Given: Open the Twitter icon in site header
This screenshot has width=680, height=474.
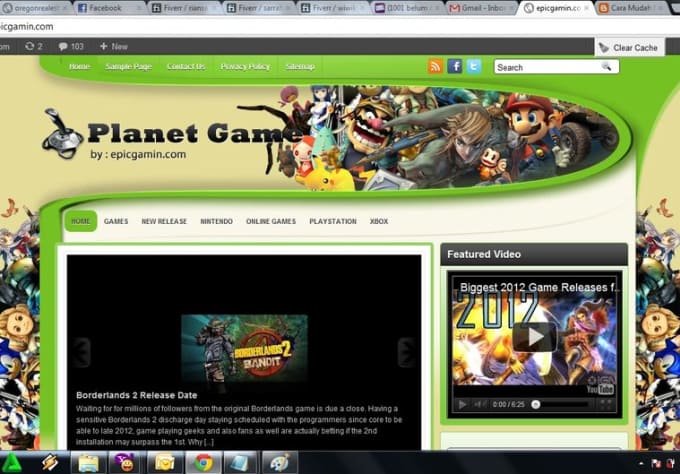Looking at the screenshot, I should (x=474, y=67).
